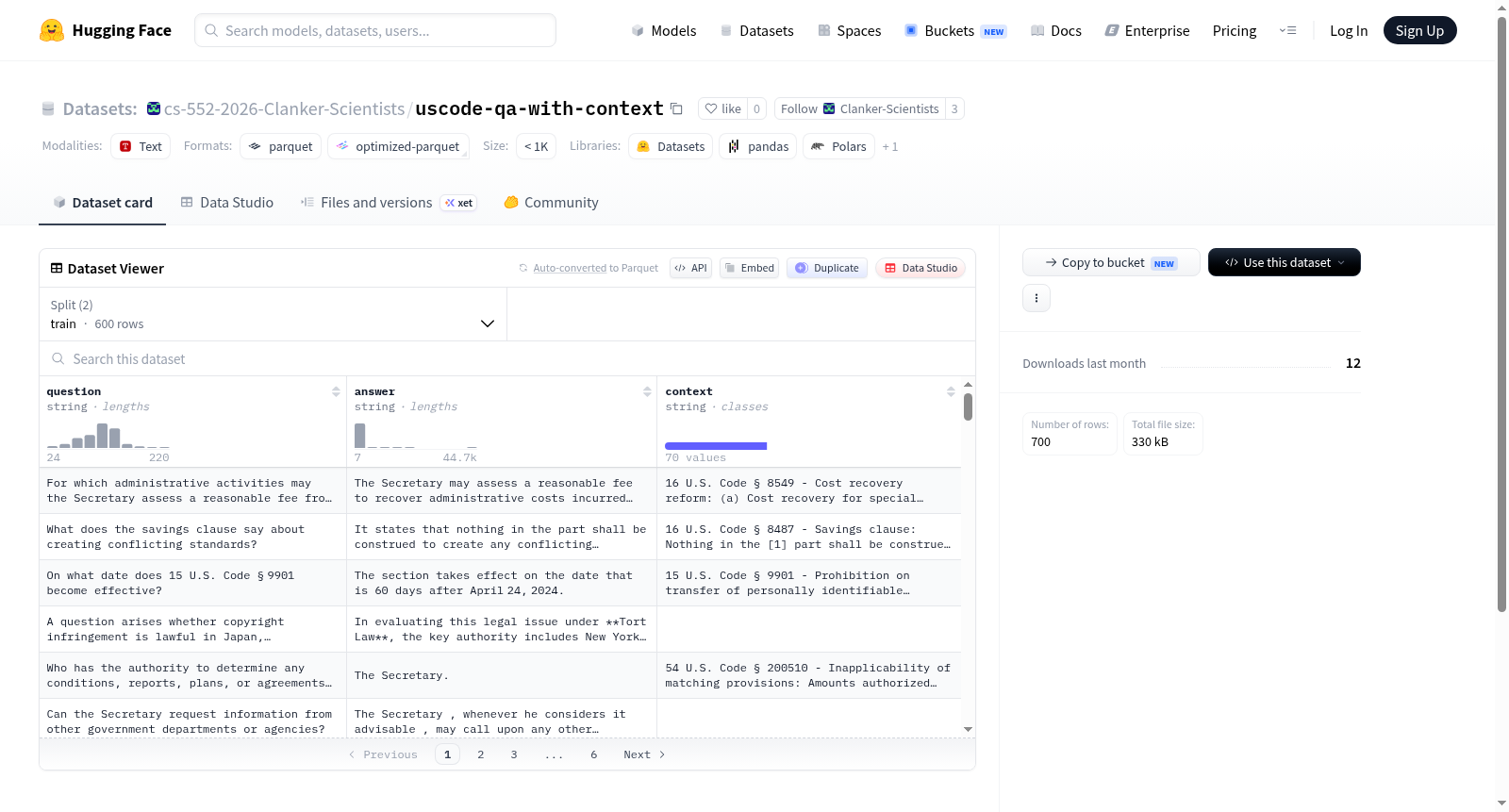Screen dimensions: 1509x812
Task: Open the Datasets menu
Action: pos(757,30)
